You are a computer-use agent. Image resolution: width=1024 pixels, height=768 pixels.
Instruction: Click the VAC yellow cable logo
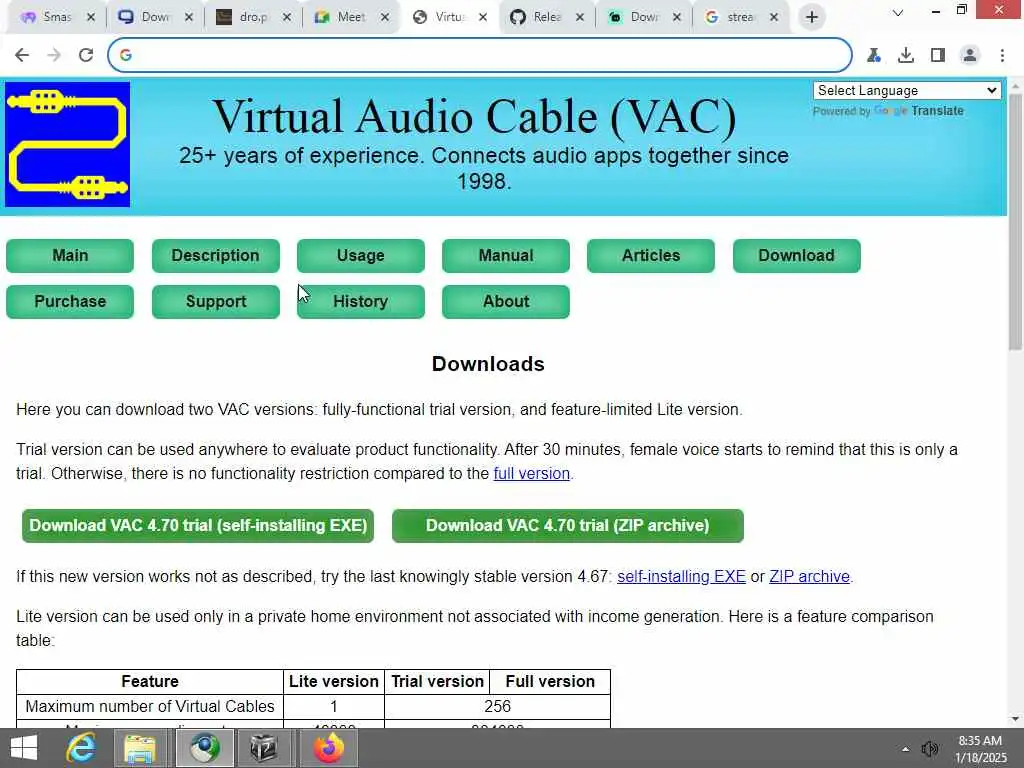[67, 144]
